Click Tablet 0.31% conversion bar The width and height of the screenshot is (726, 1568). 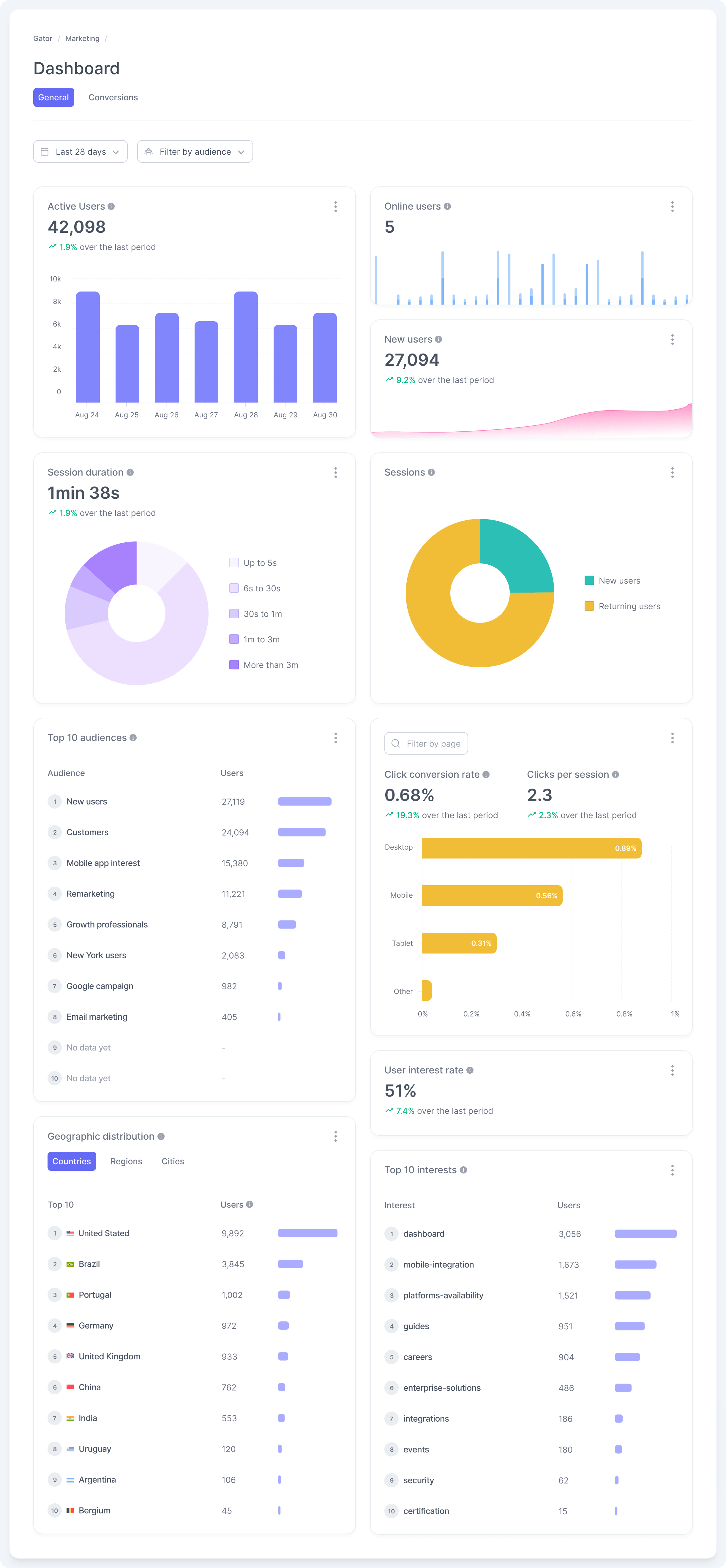click(x=459, y=943)
